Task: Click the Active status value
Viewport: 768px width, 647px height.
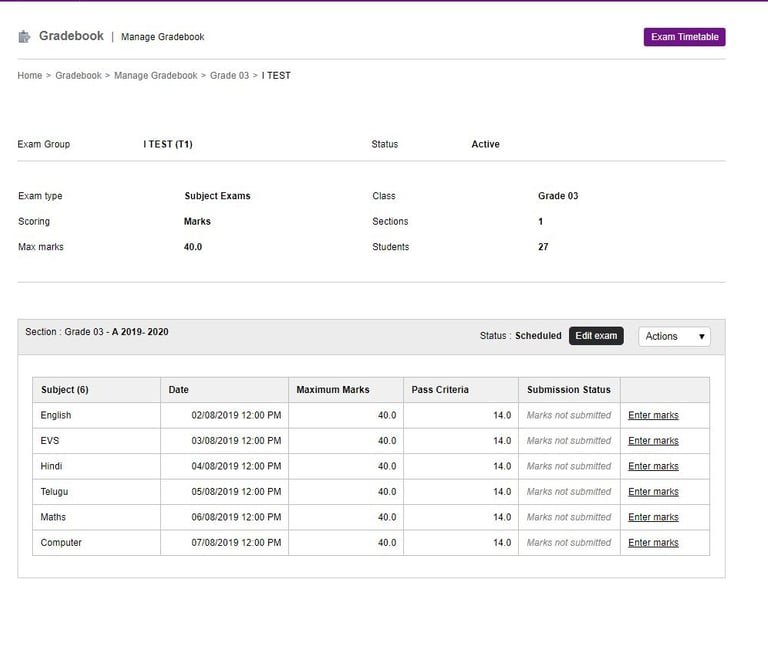Action: click(x=485, y=144)
